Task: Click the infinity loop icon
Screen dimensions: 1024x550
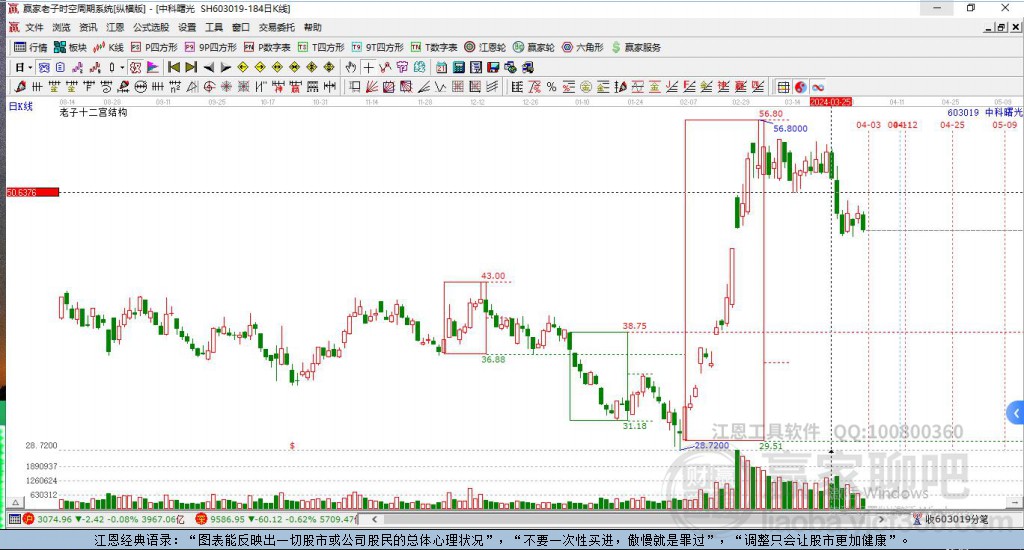Action: pos(818,86)
